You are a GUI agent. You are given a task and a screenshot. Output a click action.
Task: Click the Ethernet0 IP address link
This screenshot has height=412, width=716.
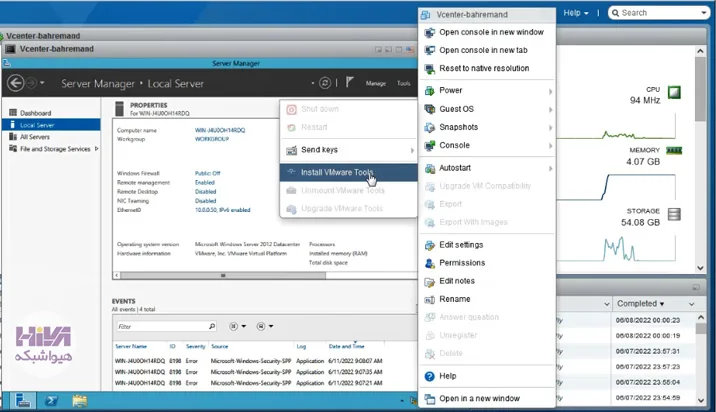[222, 210]
